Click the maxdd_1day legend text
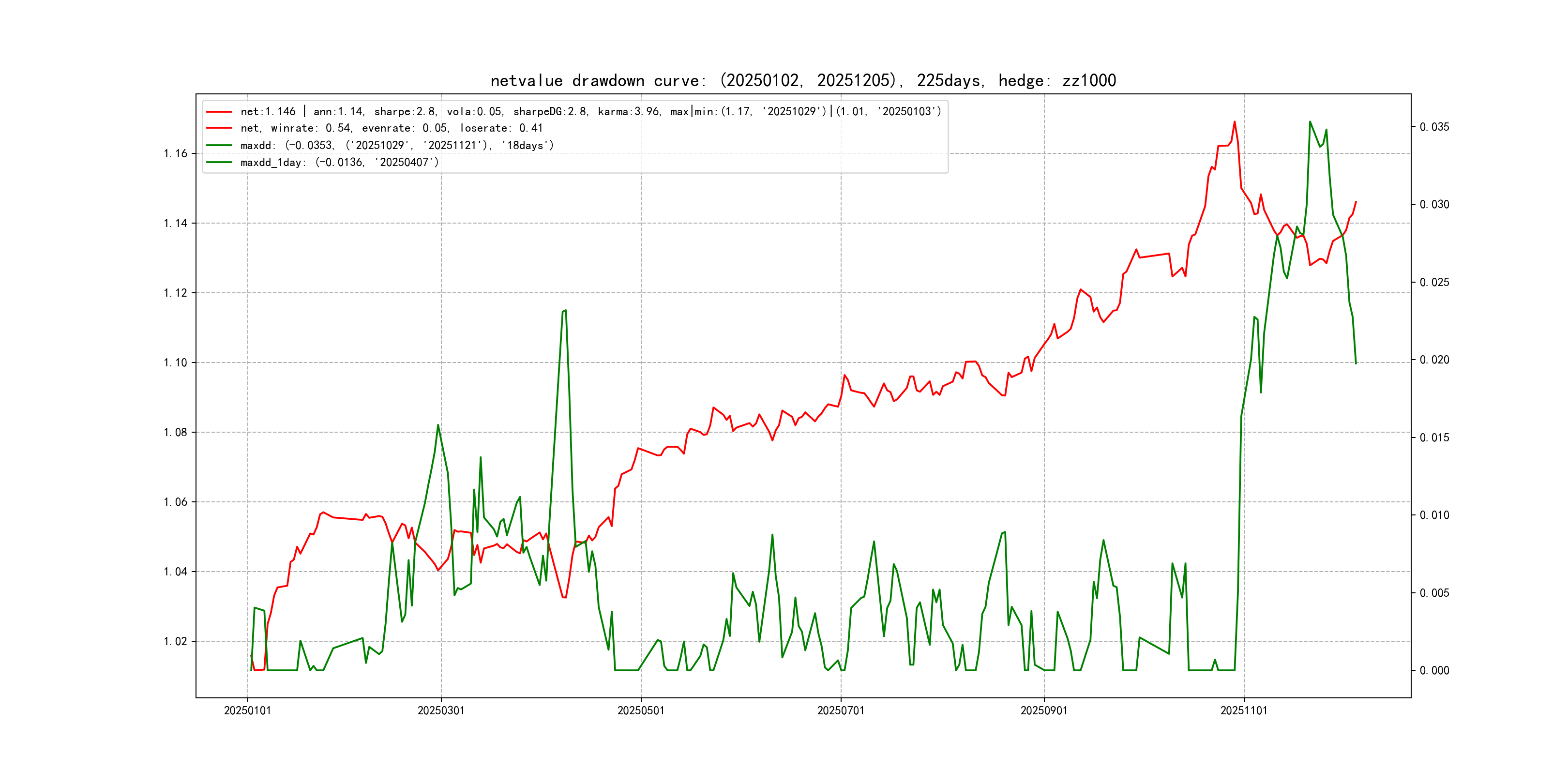The image size is (1568, 784). [x=339, y=163]
